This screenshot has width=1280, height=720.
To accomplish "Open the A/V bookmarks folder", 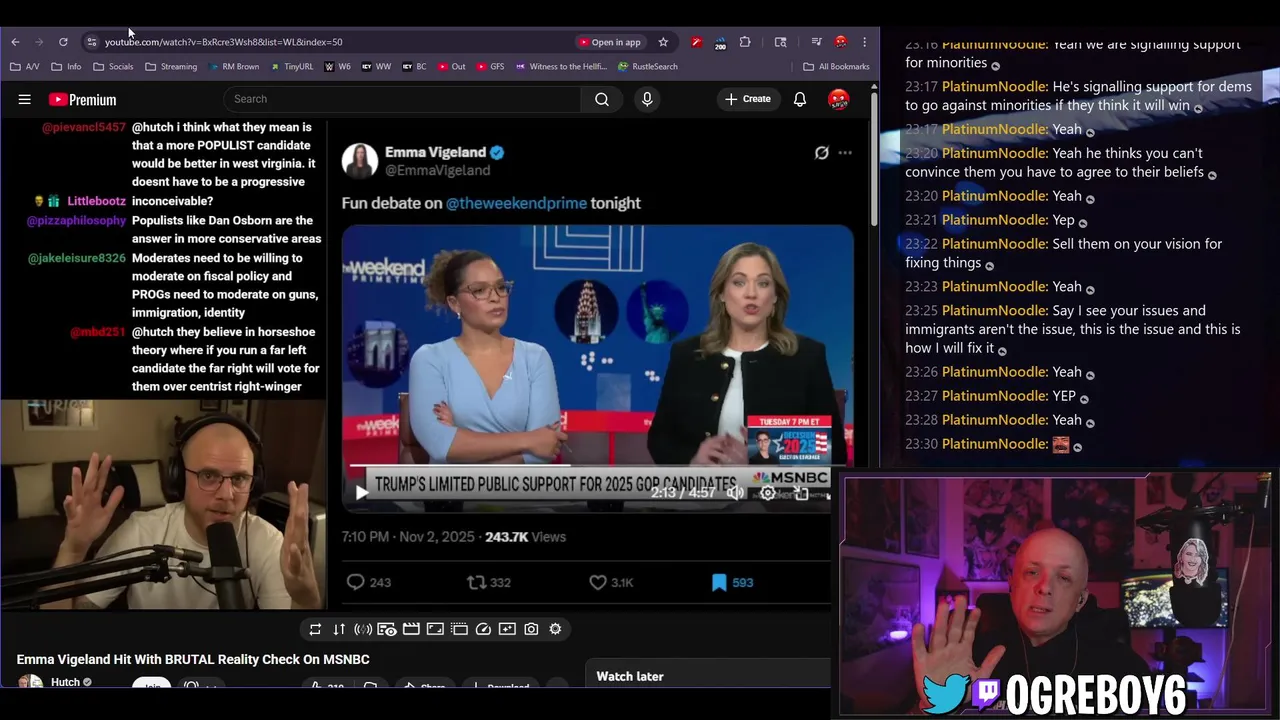I will [x=25, y=67].
